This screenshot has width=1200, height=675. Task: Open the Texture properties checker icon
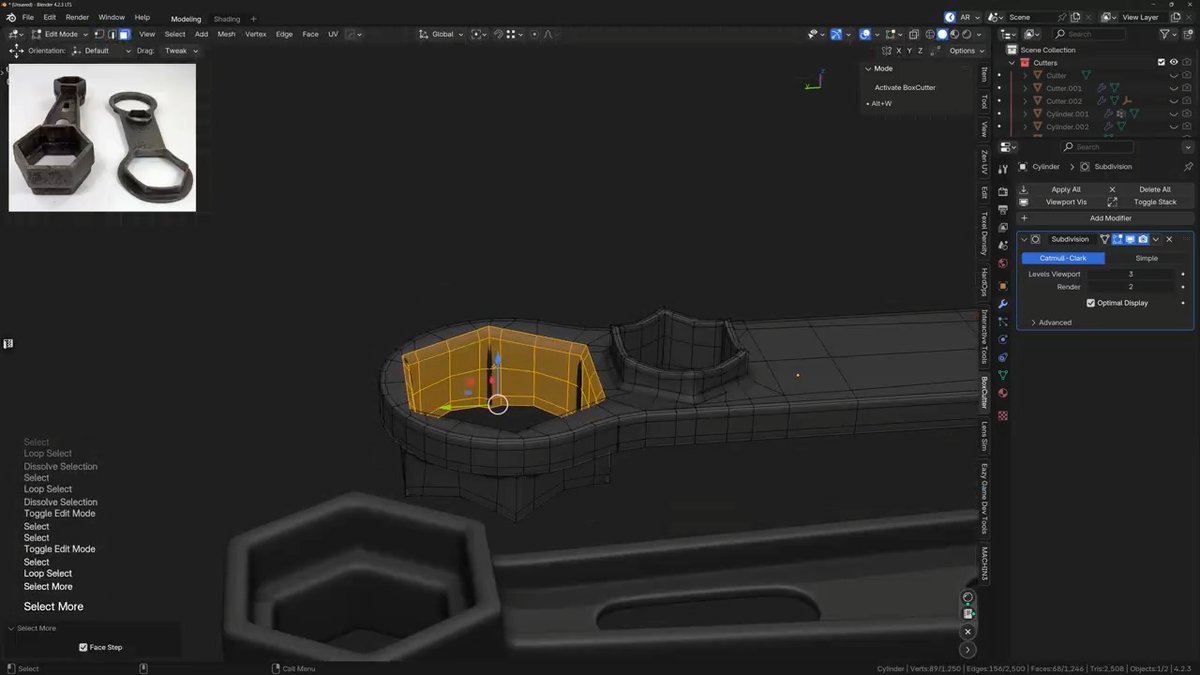pos(1003,415)
